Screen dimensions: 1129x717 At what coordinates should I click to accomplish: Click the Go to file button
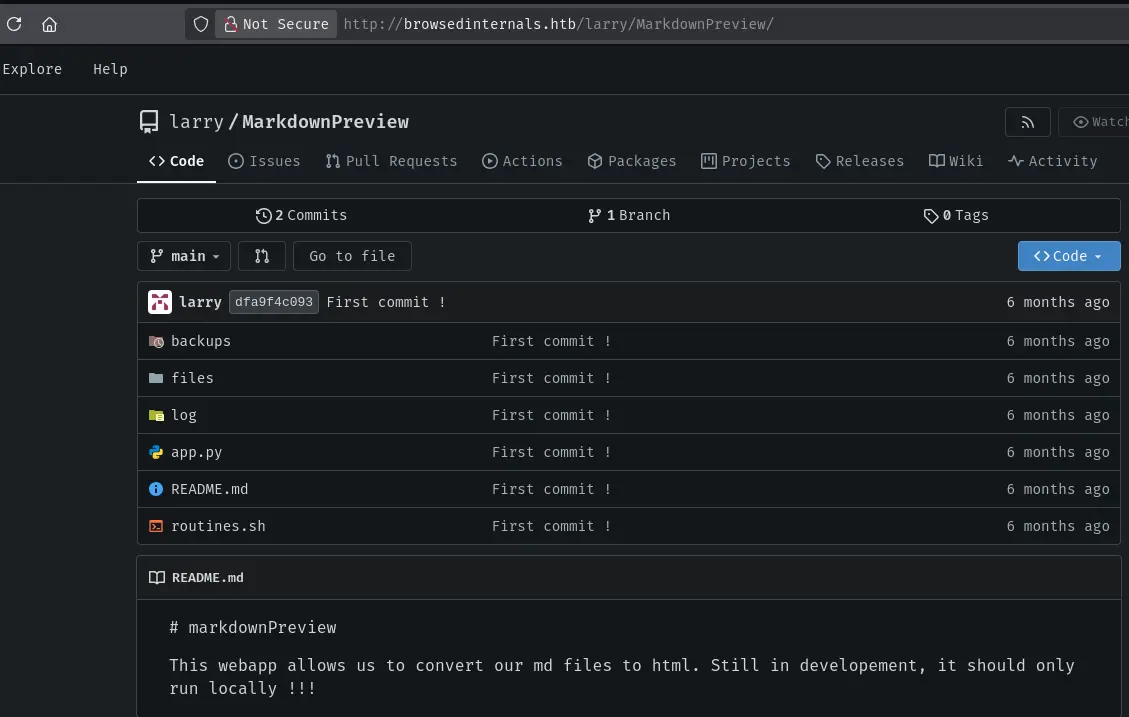[x=352, y=256]
